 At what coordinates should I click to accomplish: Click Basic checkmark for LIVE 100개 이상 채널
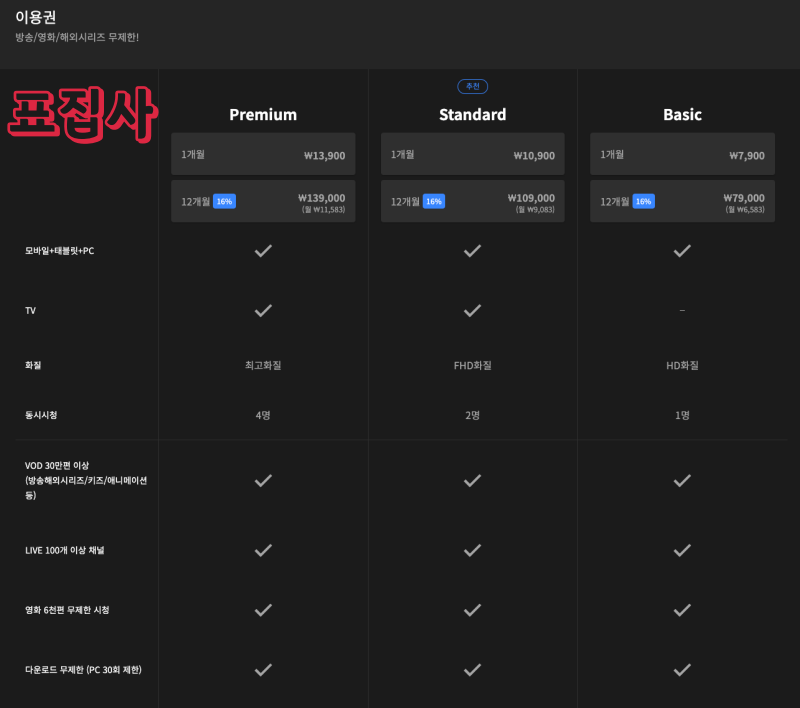pos(682,550)
